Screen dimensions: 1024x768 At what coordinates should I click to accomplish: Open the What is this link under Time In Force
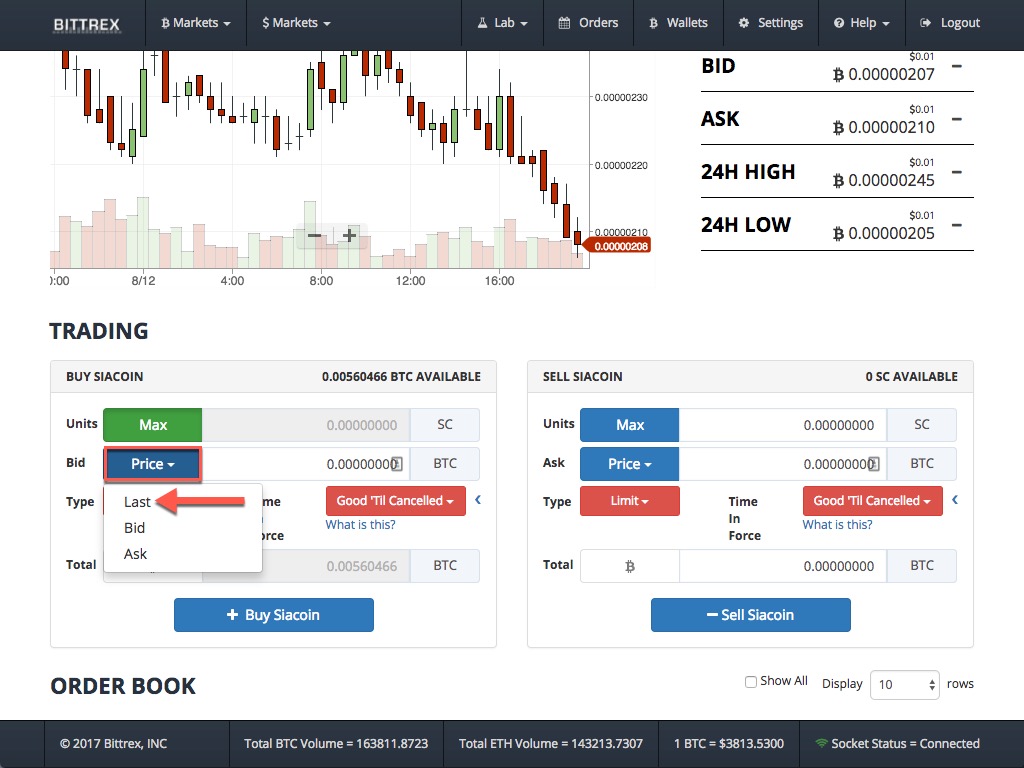tap(837, 524)
